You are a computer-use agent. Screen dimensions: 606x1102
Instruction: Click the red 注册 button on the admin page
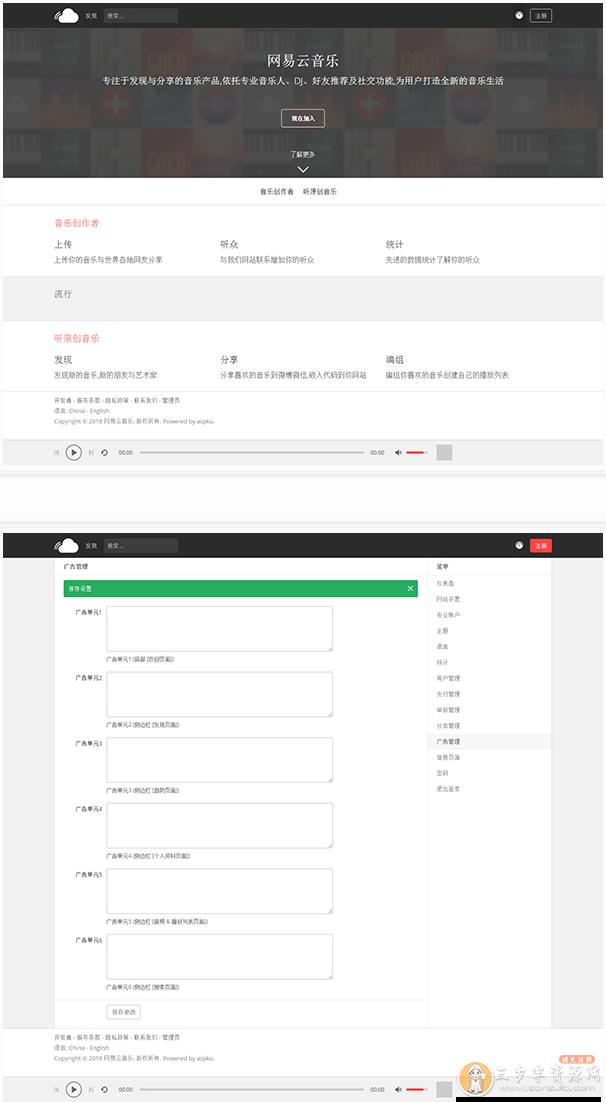tap(541, 545)
